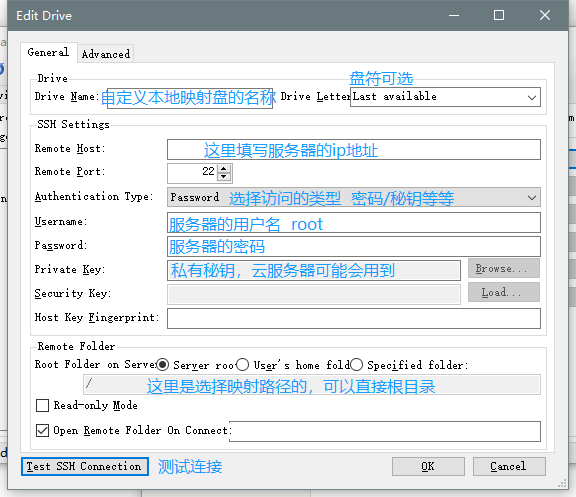The width and height of the screenshot is (576, 497).
Task: Click the Security Key field
Action: 314,295
